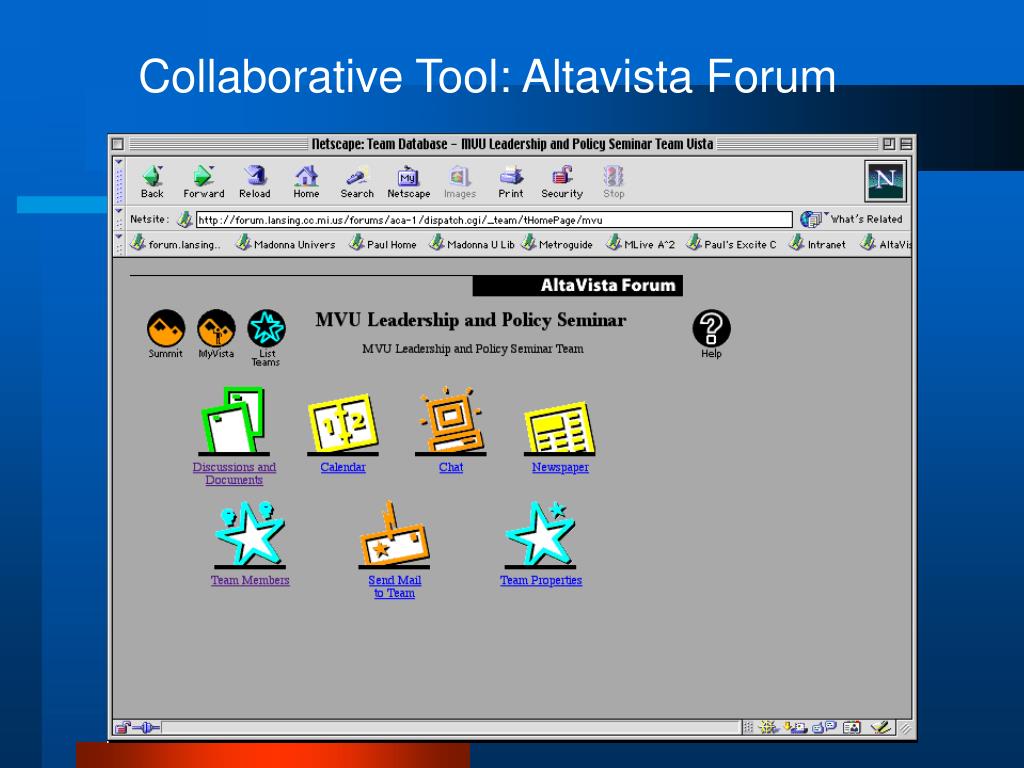The image size is (1024, 768).
Task: Toggle the online/offline plug icon
Action: pos(146,728)
